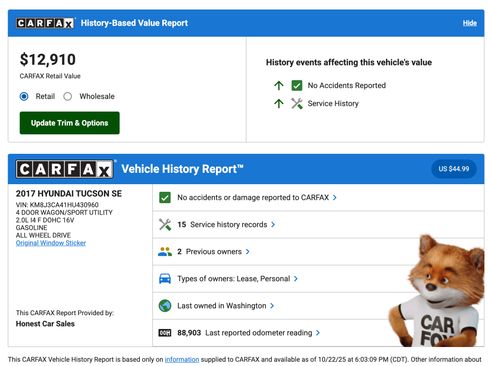
Task: Click the green checkmark beside No Accidents Reported
Action: [x=297, y=86]
